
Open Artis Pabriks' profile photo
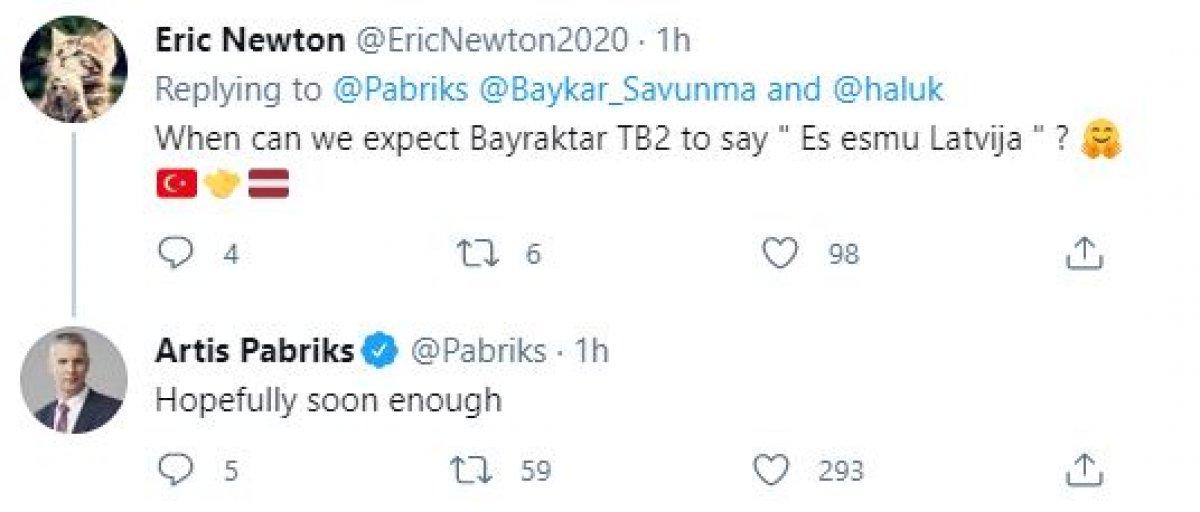[x=74, y=380]
